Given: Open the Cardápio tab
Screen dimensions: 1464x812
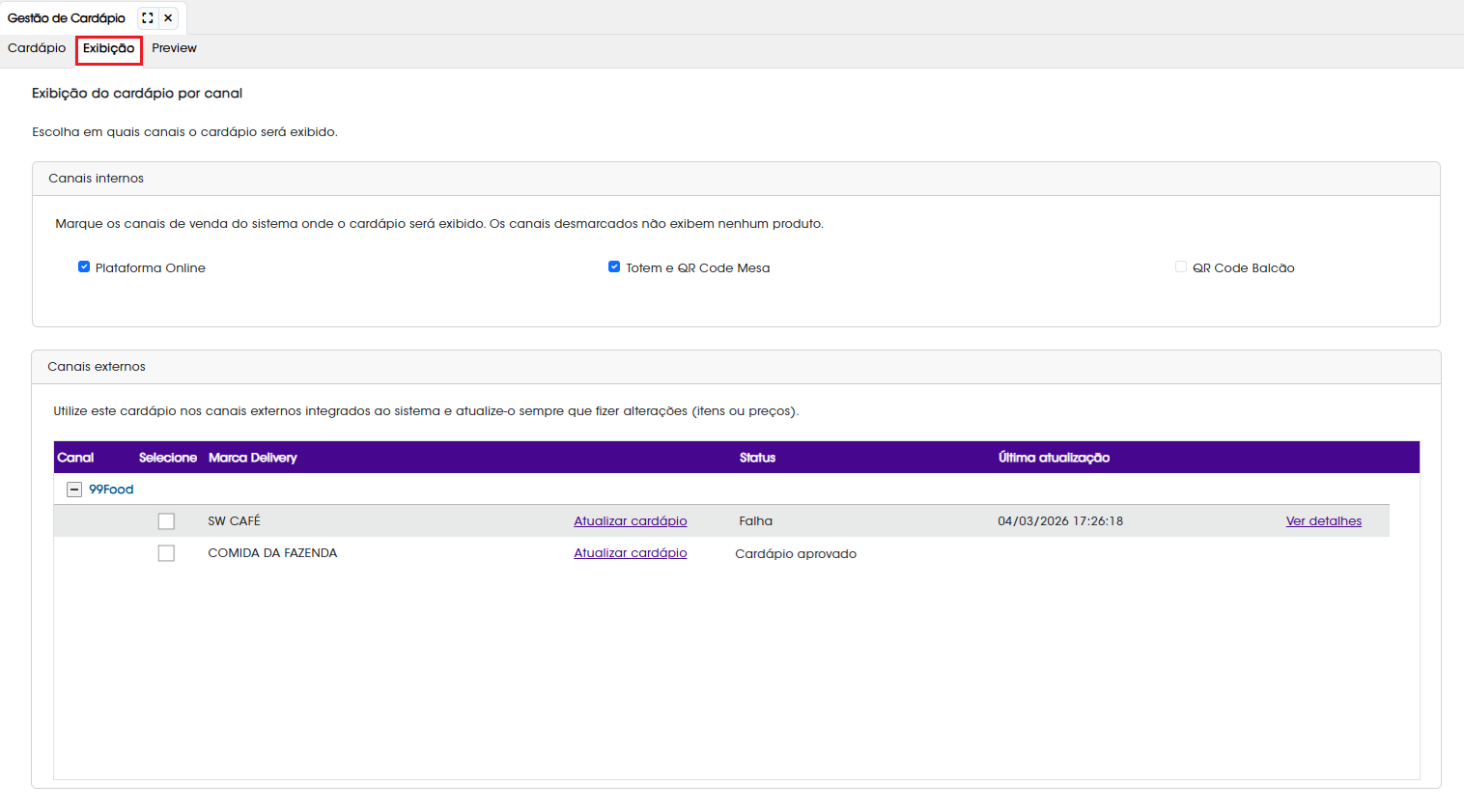Looking at the screenshot, I should point(37,48).
